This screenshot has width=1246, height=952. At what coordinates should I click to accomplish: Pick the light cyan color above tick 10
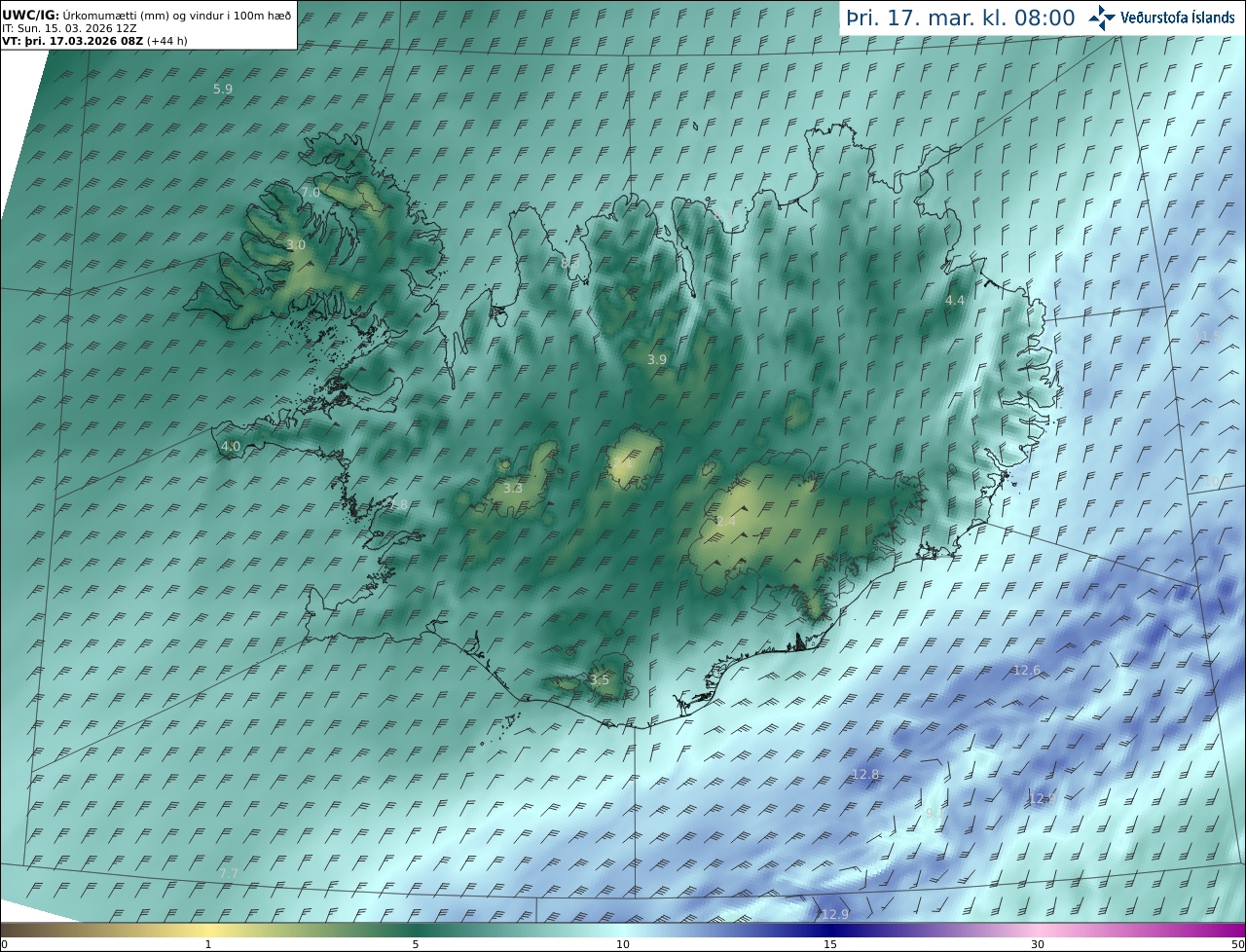(x=623, y=930)
